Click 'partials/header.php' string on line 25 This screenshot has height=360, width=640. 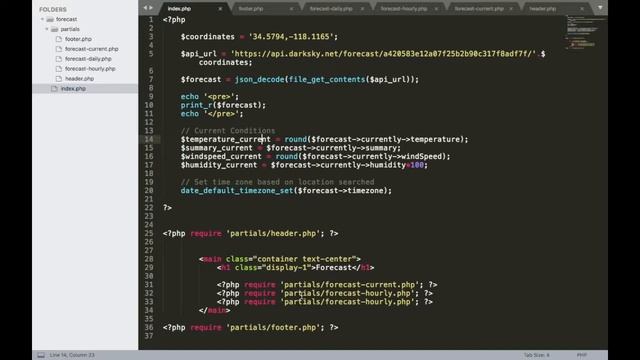273,233
